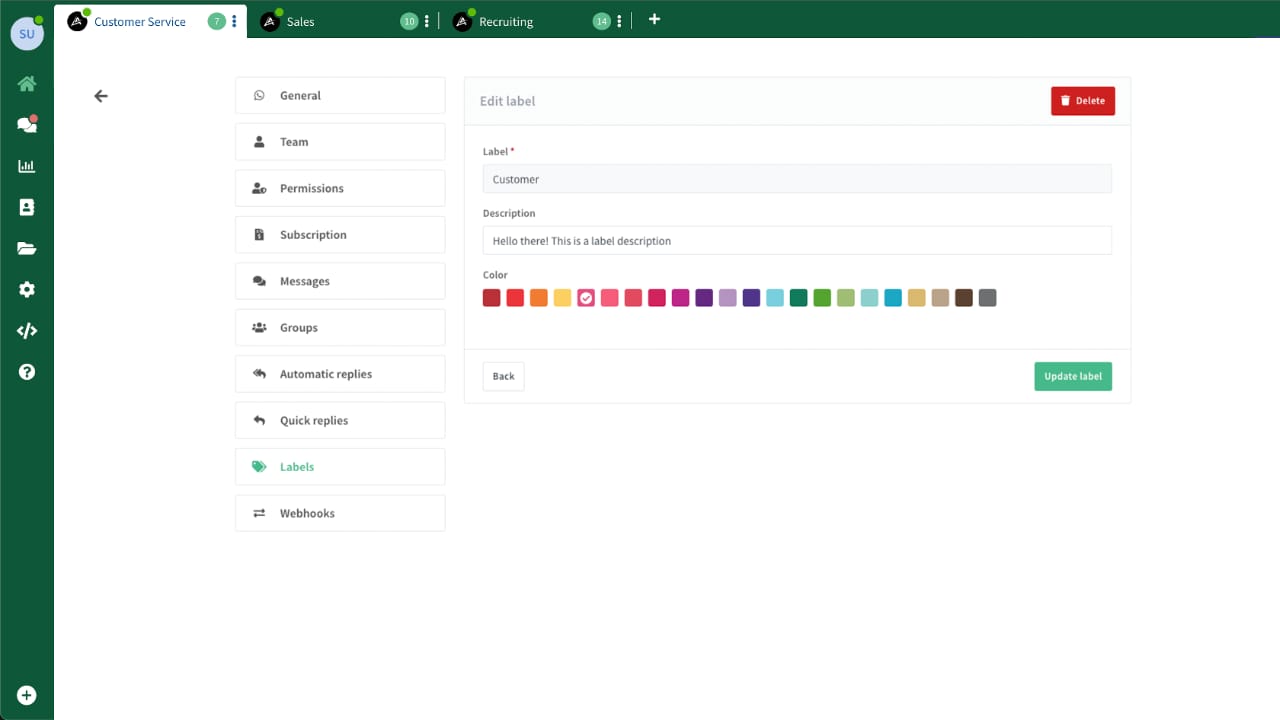Pick the sky blue color swatch
Viewport: 1280px width, 720px height.
tap(775, 297)
